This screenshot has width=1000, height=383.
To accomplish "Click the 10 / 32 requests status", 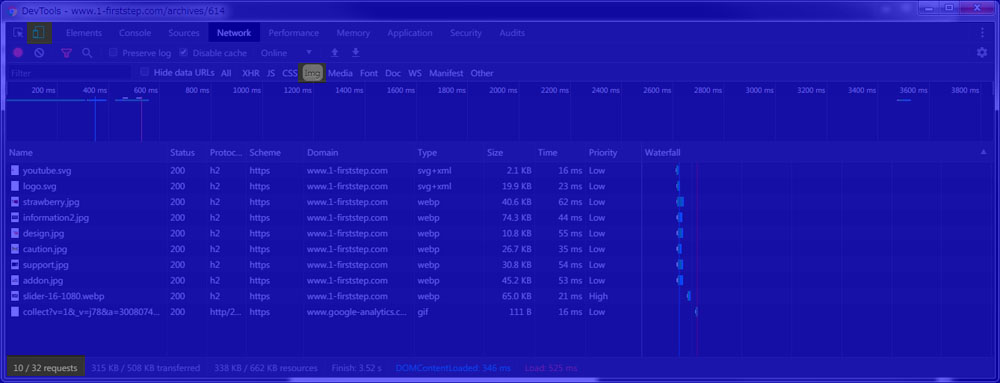I will pos(45,368).
